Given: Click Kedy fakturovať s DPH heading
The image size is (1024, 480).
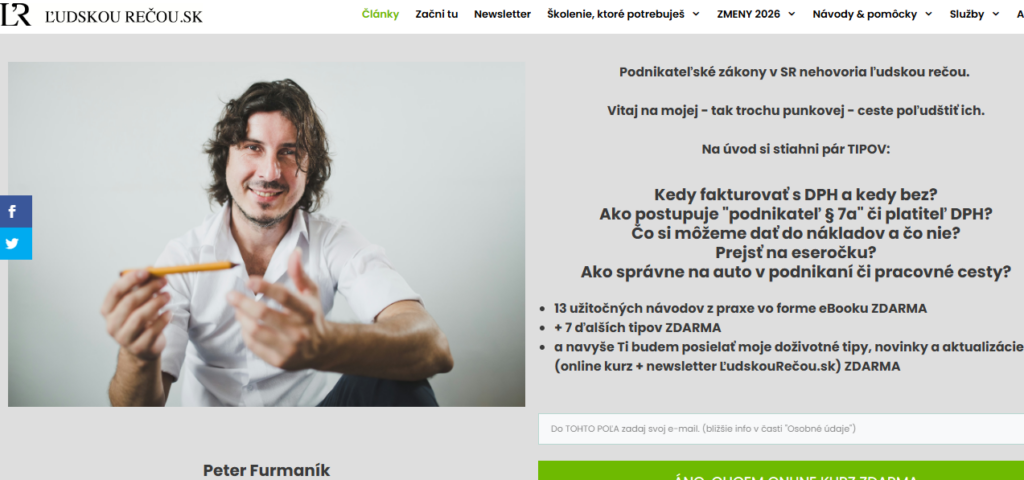Looking at the screenshot, I should 795,195.
